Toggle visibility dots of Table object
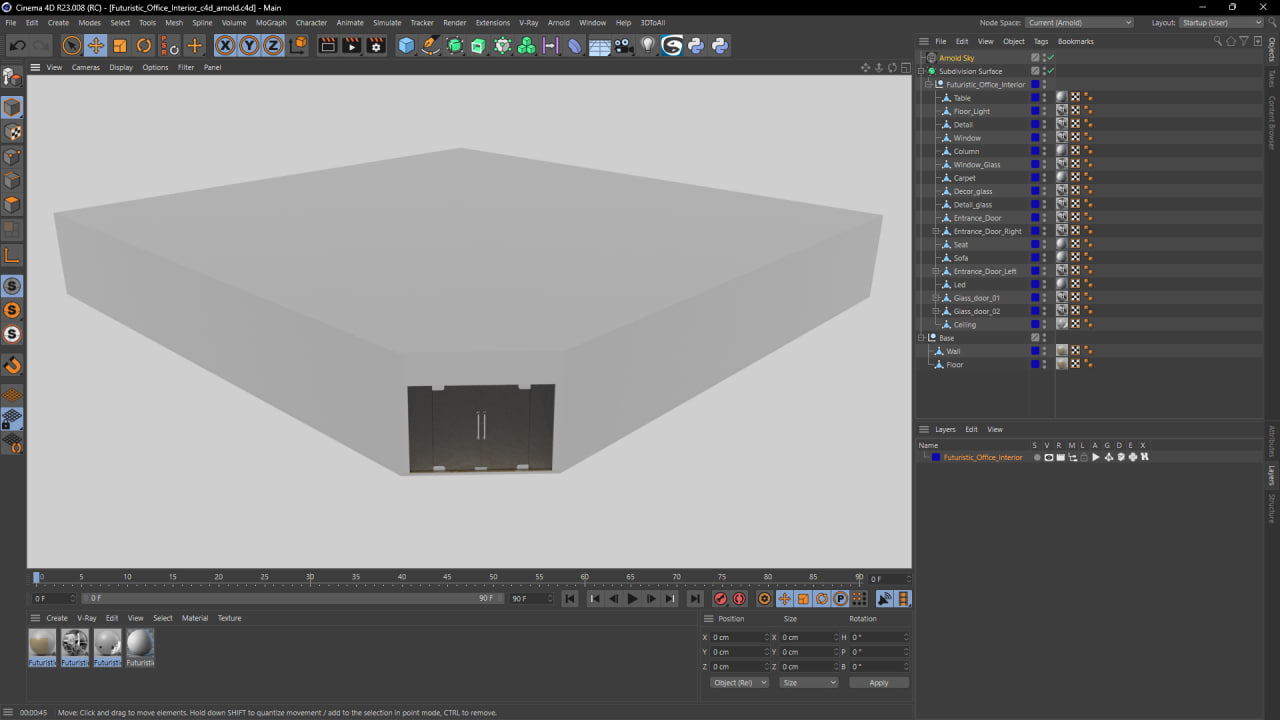The width and height of the screenshot is (1280, 720). pyautogui.click(x=1045, y=98)
